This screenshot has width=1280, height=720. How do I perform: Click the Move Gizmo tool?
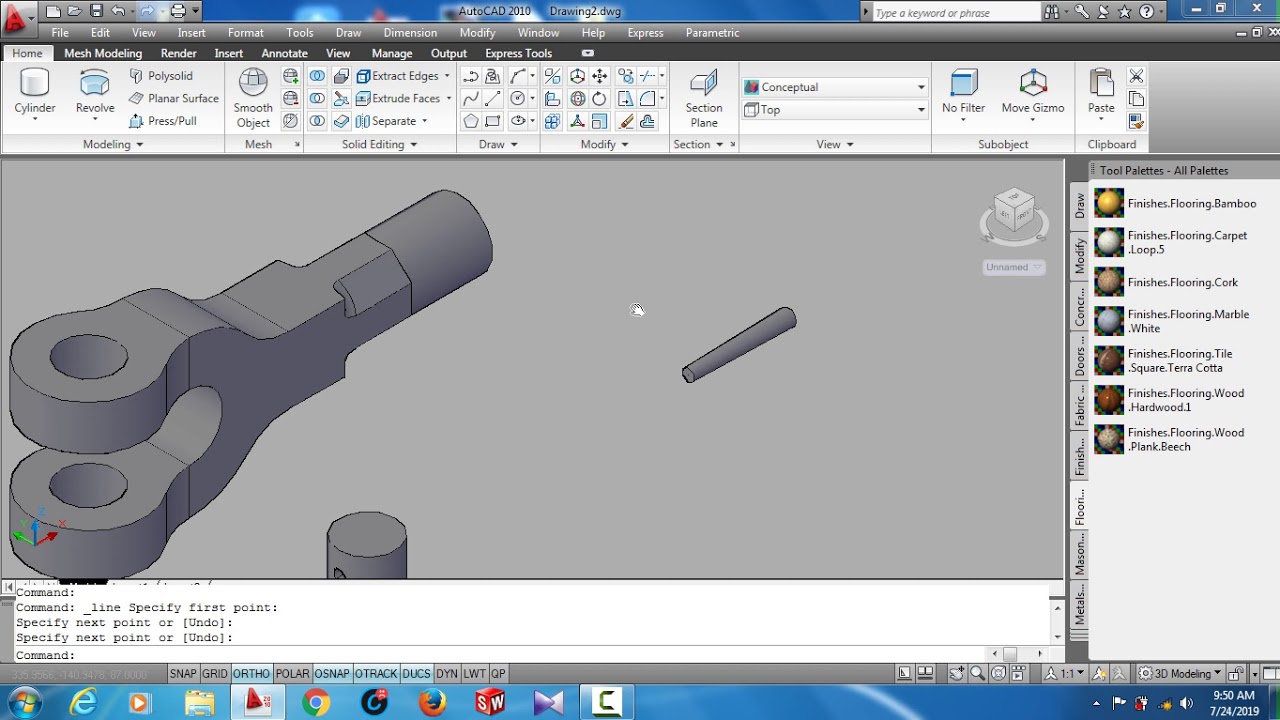[x=1033, y=95]
